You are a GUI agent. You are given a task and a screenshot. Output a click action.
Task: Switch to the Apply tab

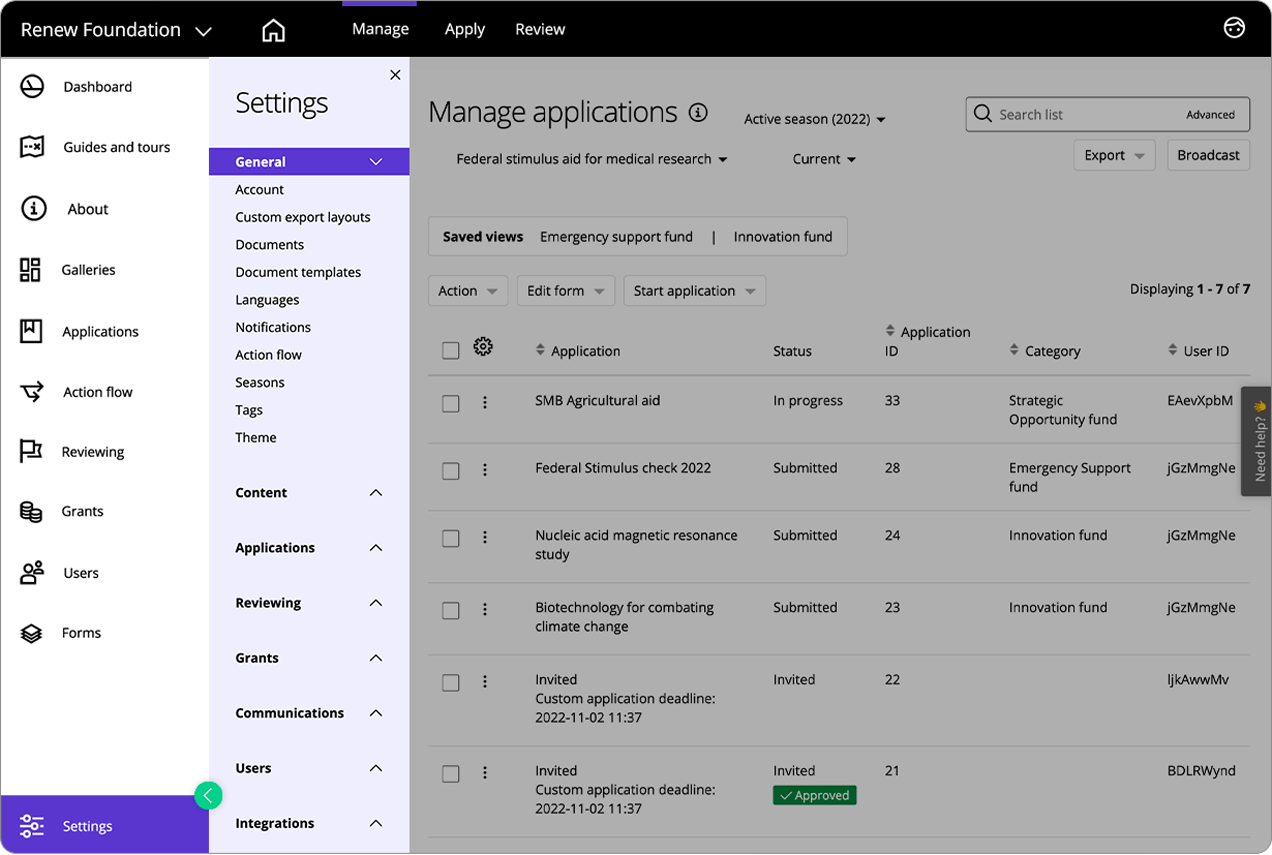coord(464,29)
